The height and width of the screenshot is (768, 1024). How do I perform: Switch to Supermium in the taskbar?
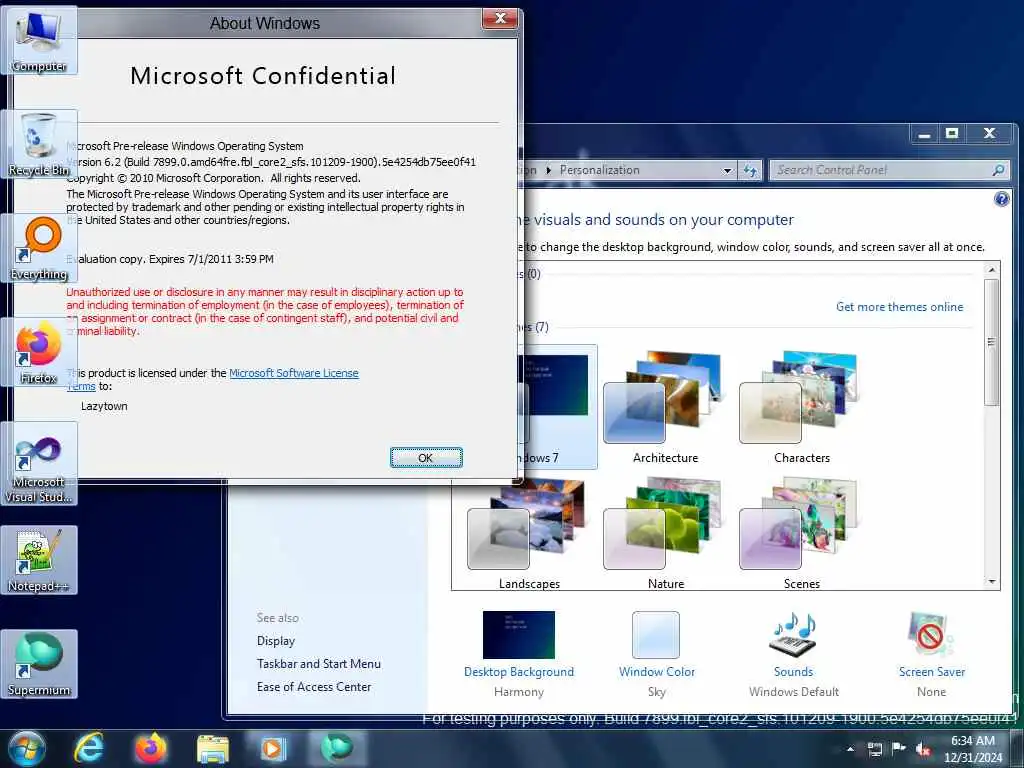point(336,748)
